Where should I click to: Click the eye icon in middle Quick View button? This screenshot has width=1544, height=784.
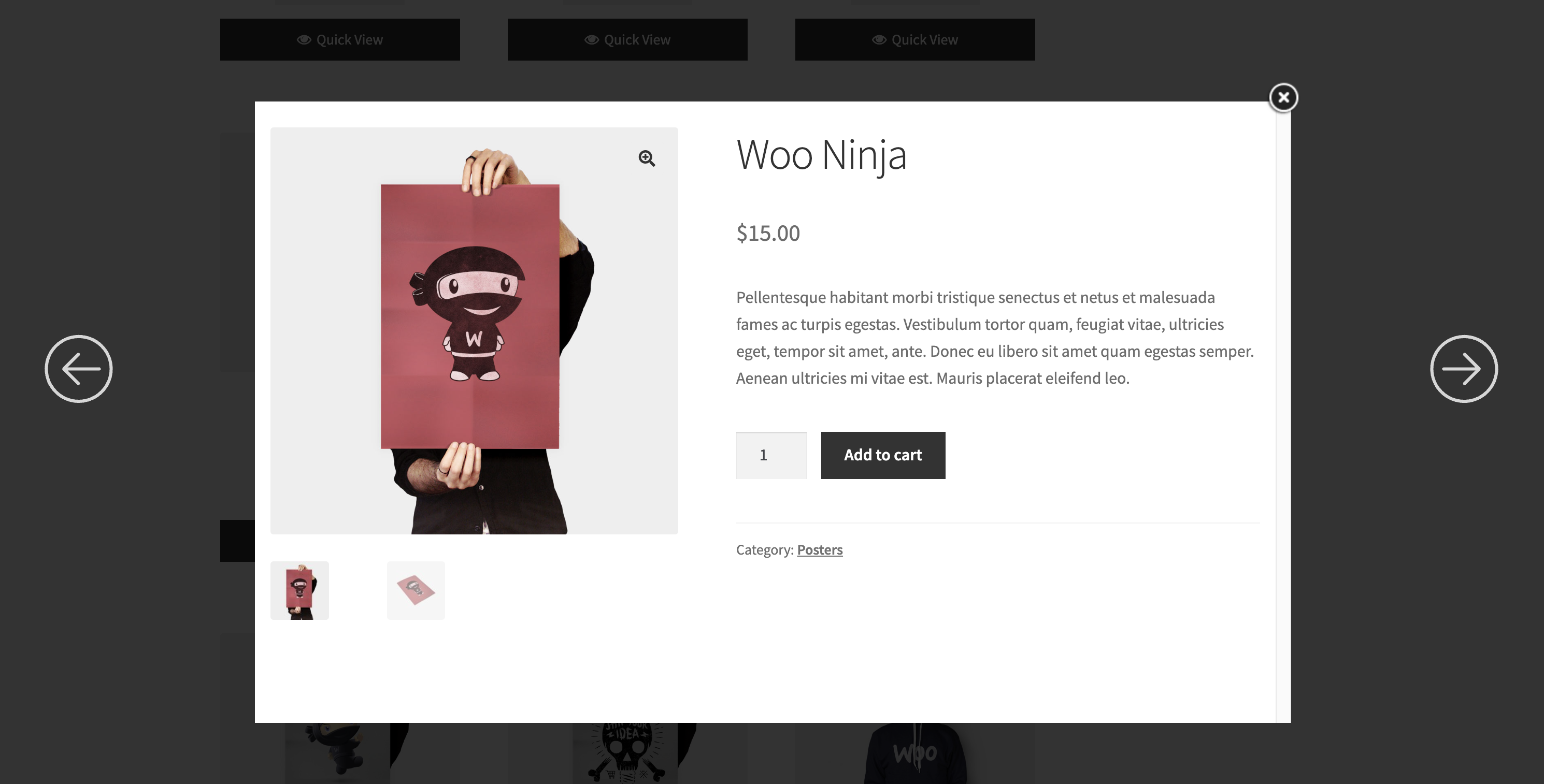592,39
